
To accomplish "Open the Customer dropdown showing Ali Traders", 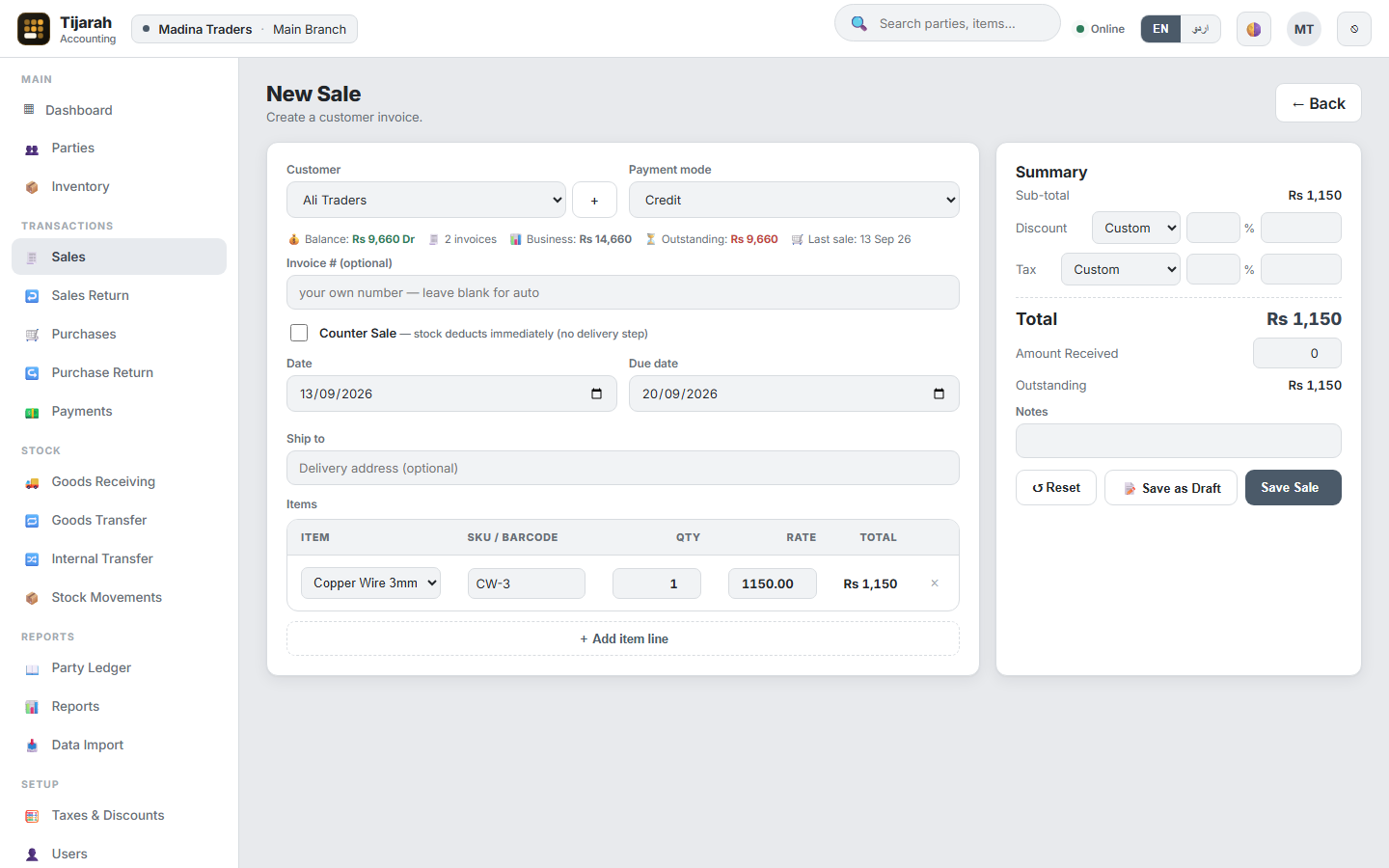I will [x=426, y=200].
